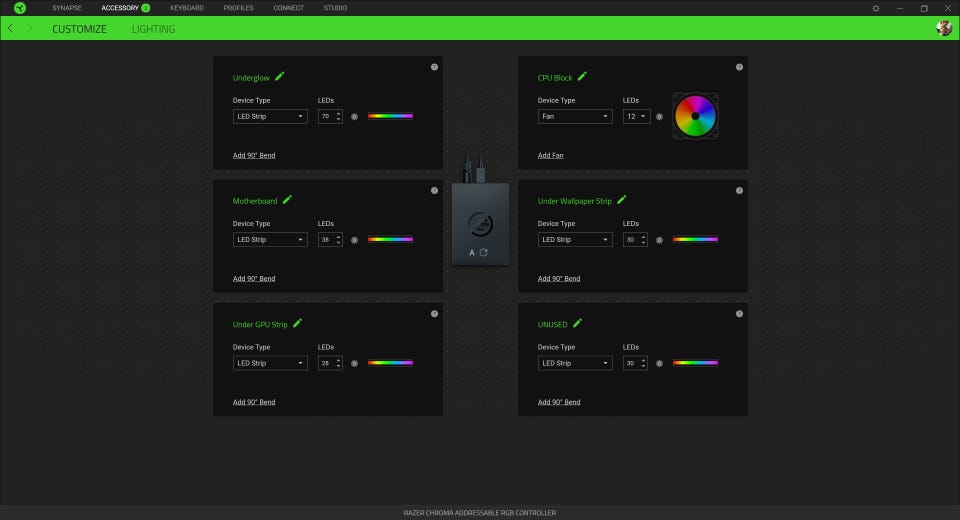Click Add Fan under CPU Block
The image size is (960, 520).
point(550,156)
